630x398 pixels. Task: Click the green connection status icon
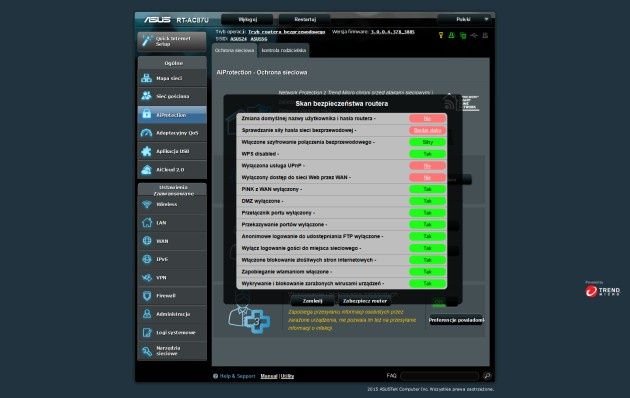coord(463,35)
